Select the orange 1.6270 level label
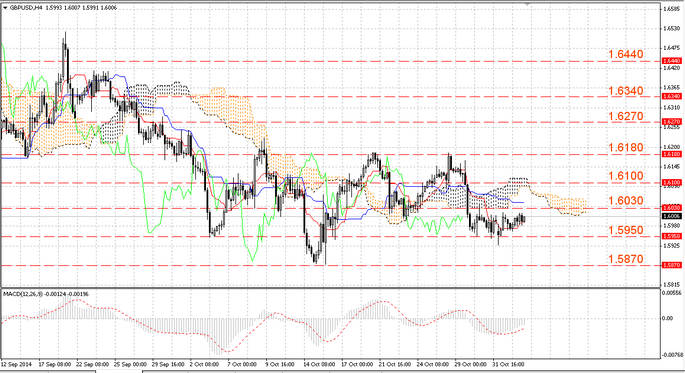This screenshot has height=373, width=685. tap(626, 116)
